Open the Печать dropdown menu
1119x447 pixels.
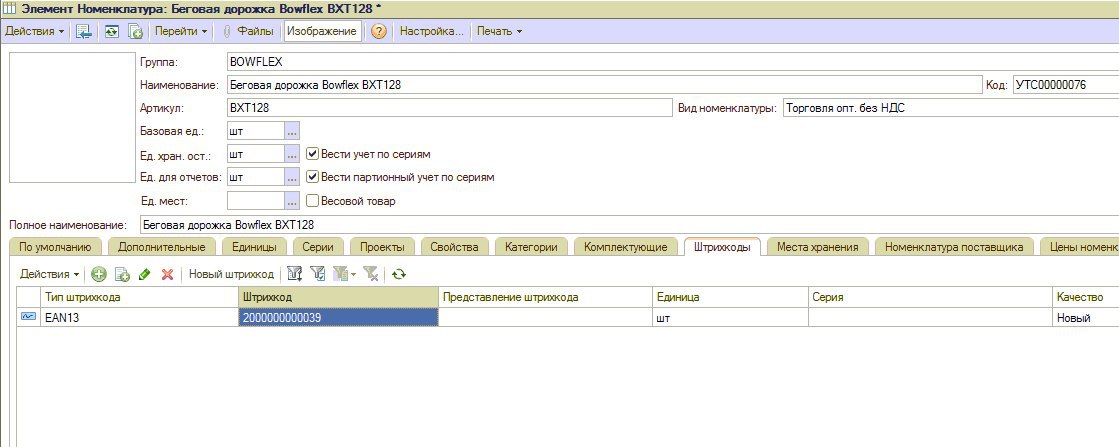[x=499, y=31]
